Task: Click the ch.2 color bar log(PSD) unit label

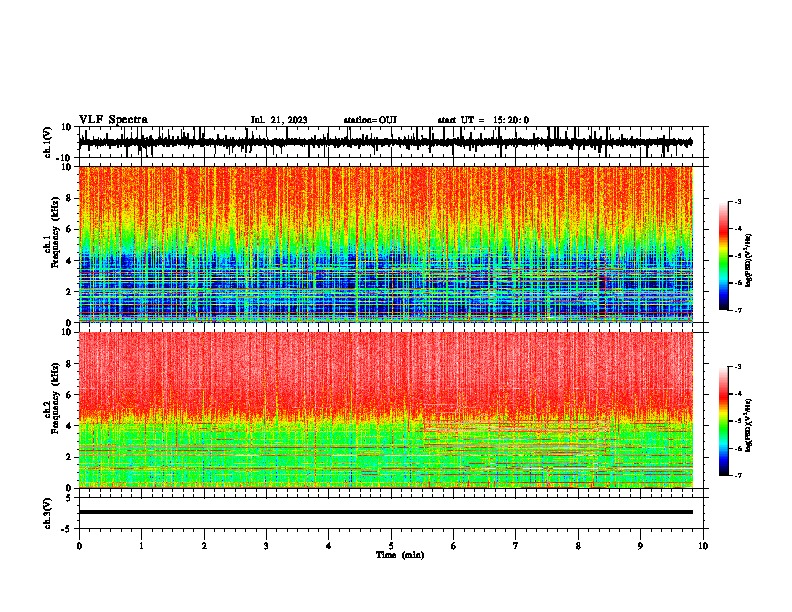Action: tap(749, 425)
